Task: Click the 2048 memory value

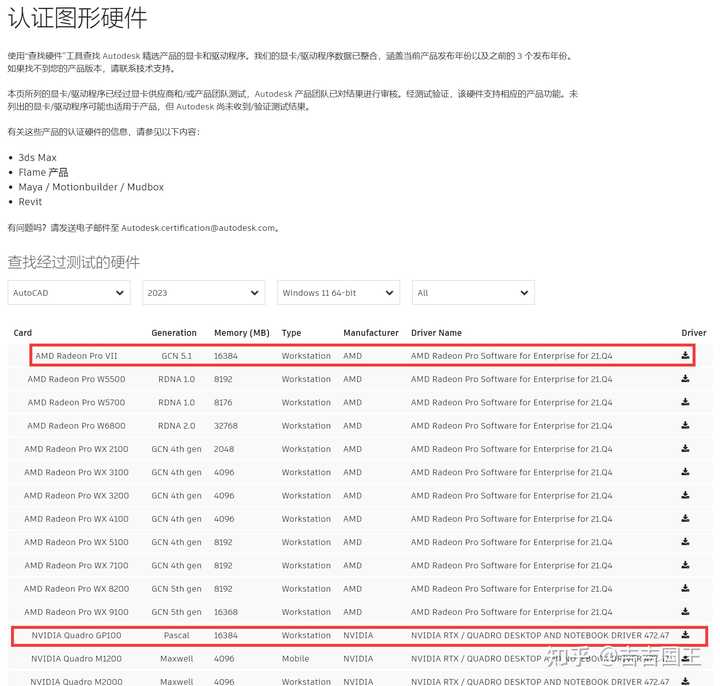Action: 224,449
